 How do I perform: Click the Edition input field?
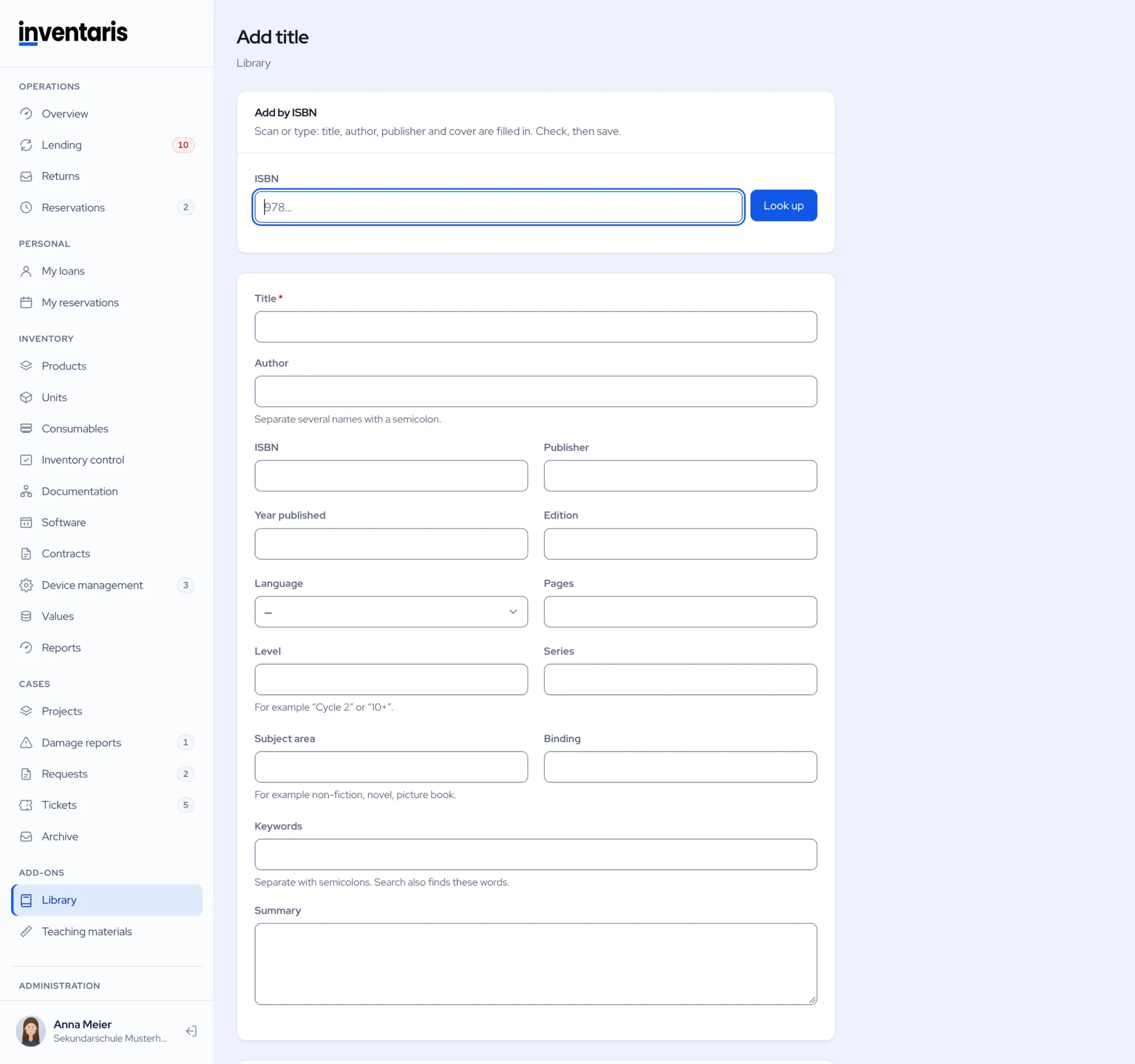point(680,544)
